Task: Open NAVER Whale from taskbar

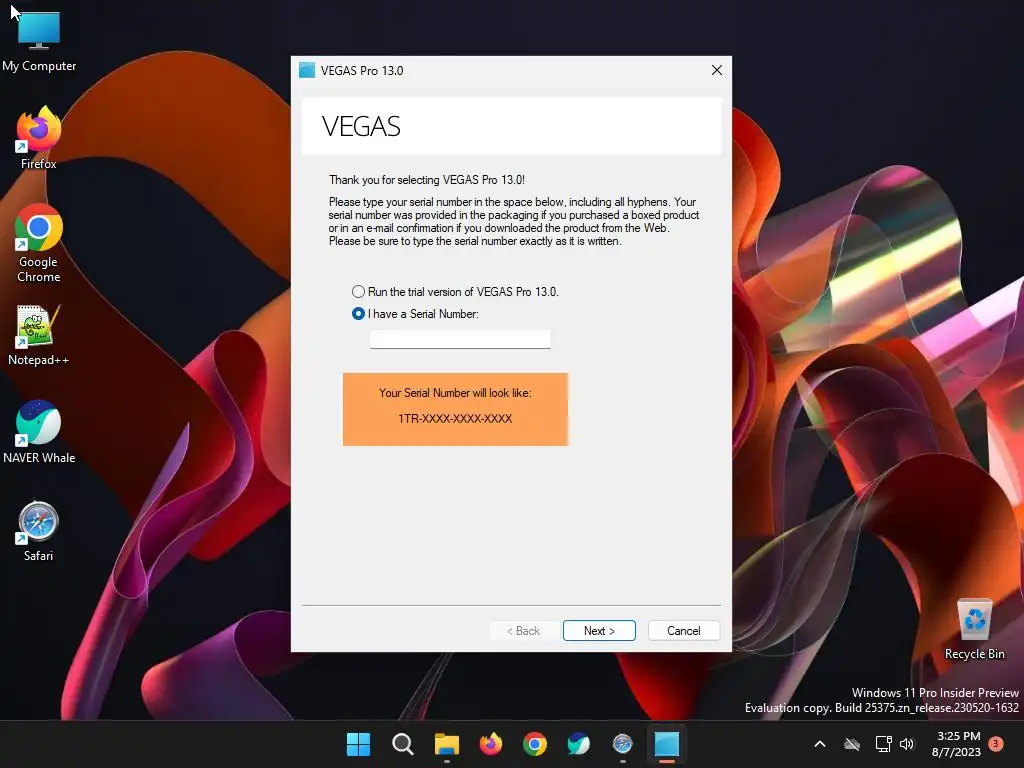Action: [579, 744]
